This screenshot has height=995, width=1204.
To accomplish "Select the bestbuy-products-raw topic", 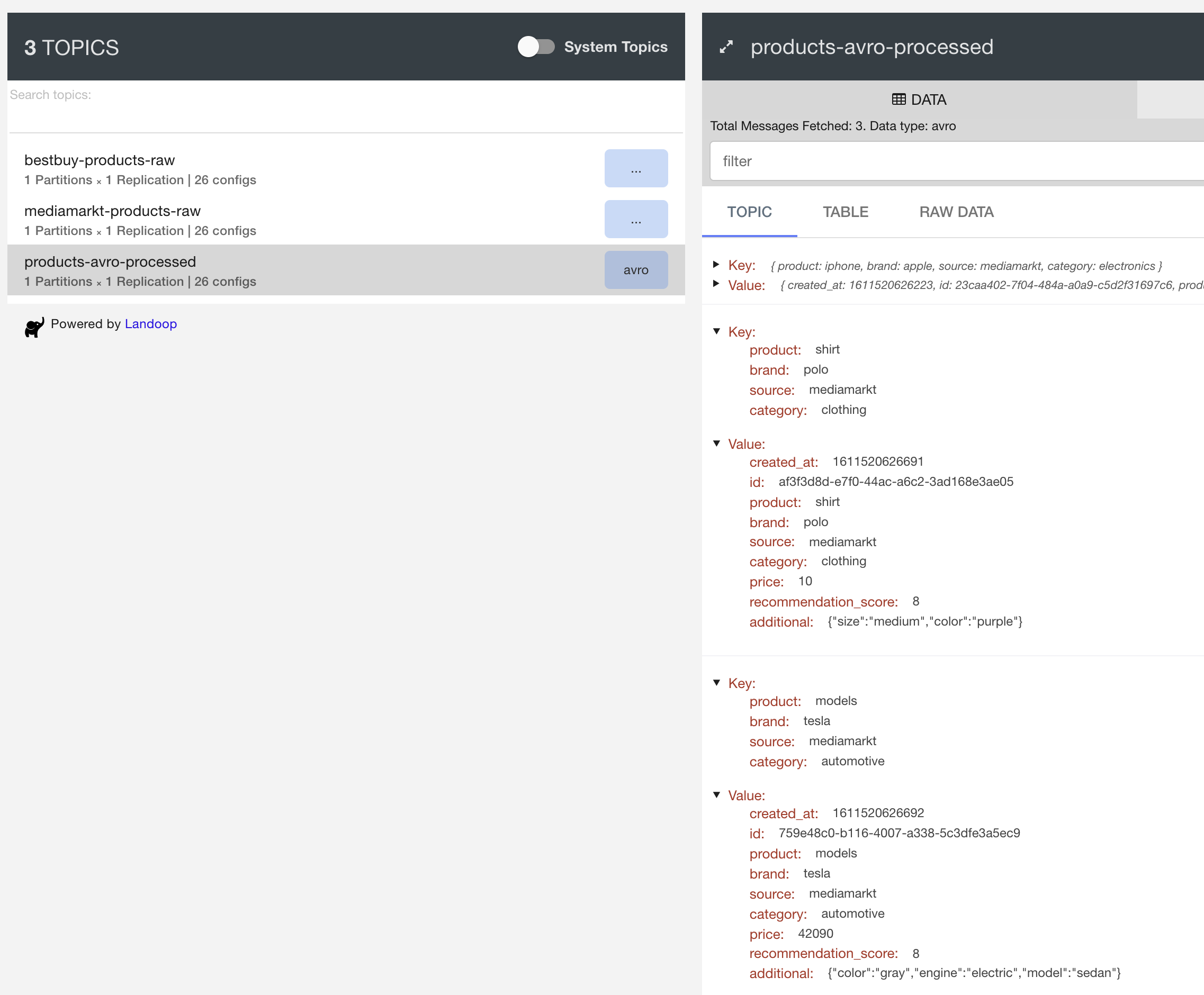I will coord(100,160).
